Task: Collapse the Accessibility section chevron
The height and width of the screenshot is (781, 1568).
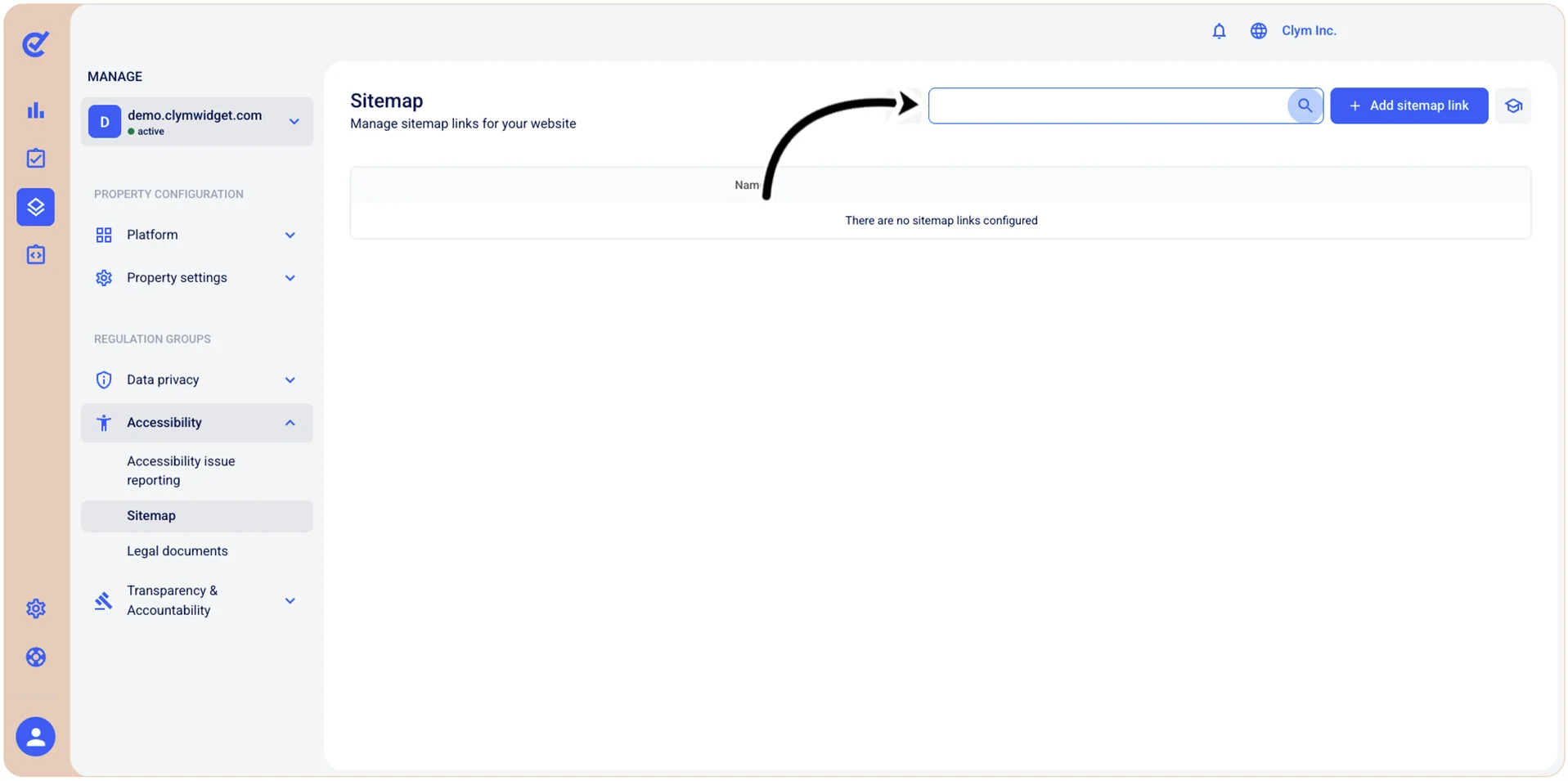Action: (290, 423)
